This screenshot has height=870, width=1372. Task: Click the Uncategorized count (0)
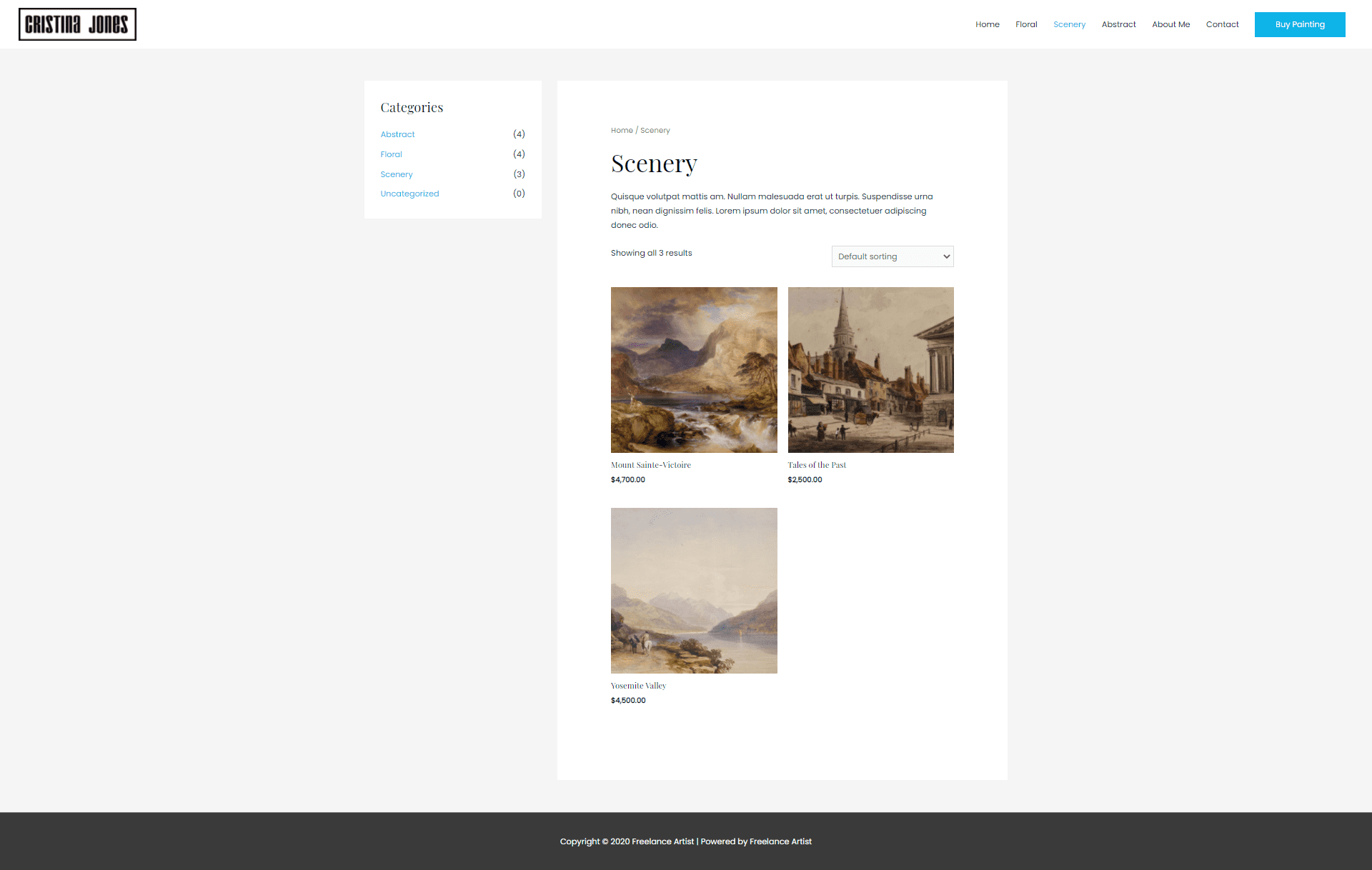point(519,194)
